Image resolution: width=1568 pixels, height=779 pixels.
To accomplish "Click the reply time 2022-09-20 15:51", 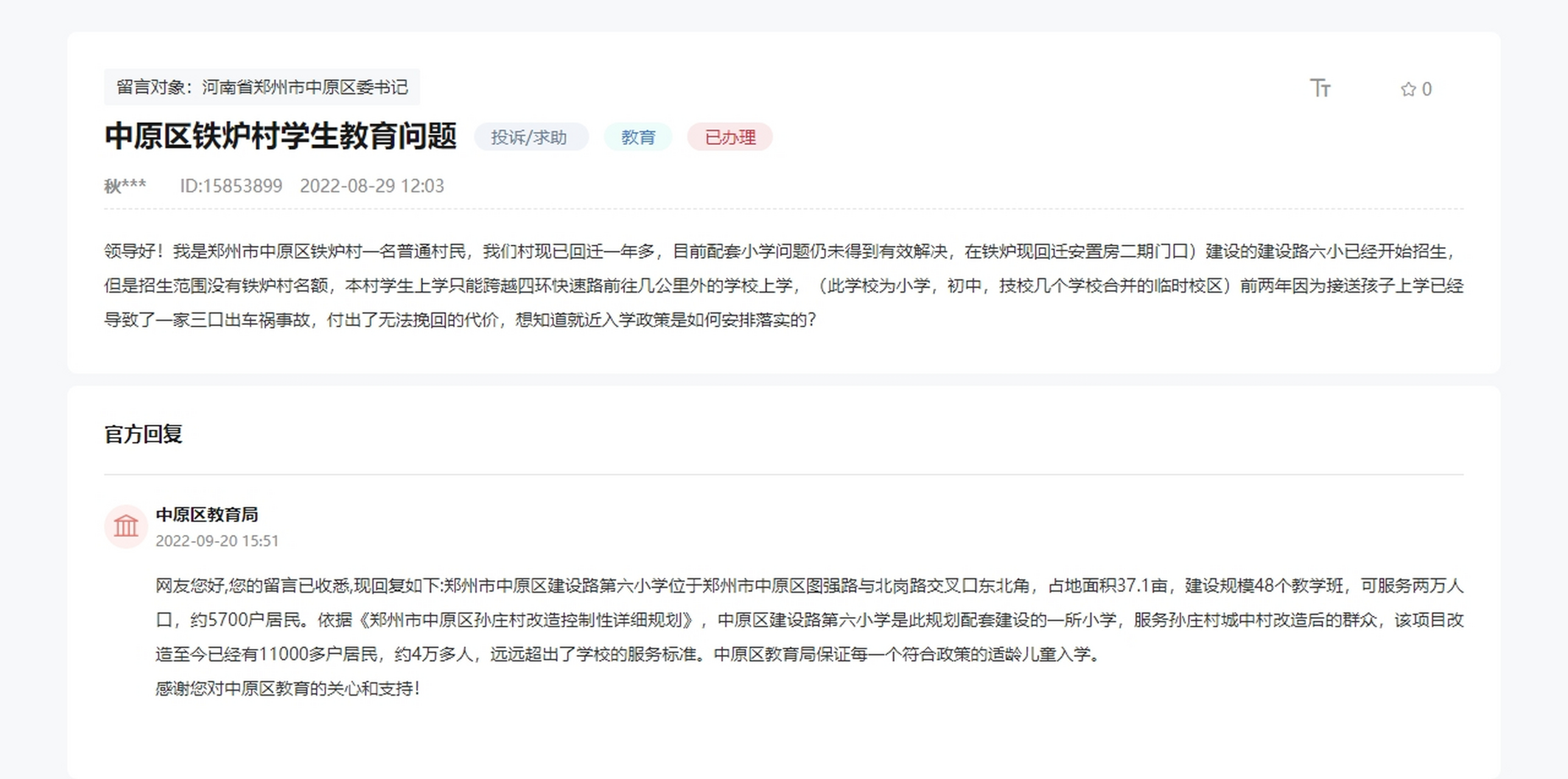I will tap(217, 541).
